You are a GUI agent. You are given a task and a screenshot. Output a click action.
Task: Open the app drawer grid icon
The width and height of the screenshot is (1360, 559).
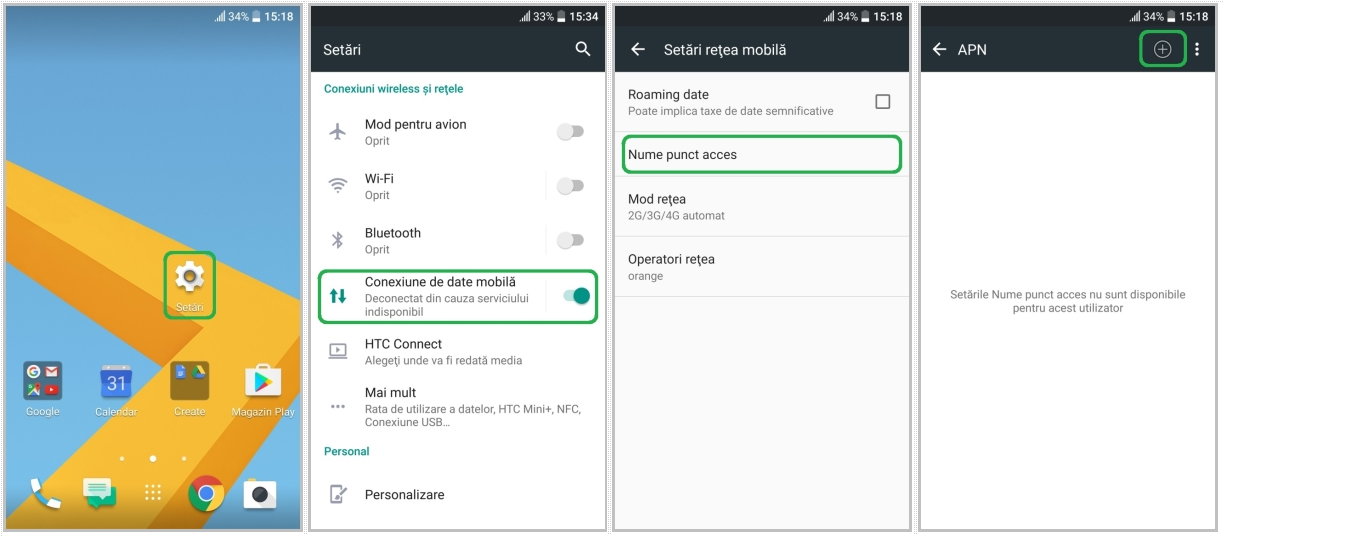coord(153,493)
